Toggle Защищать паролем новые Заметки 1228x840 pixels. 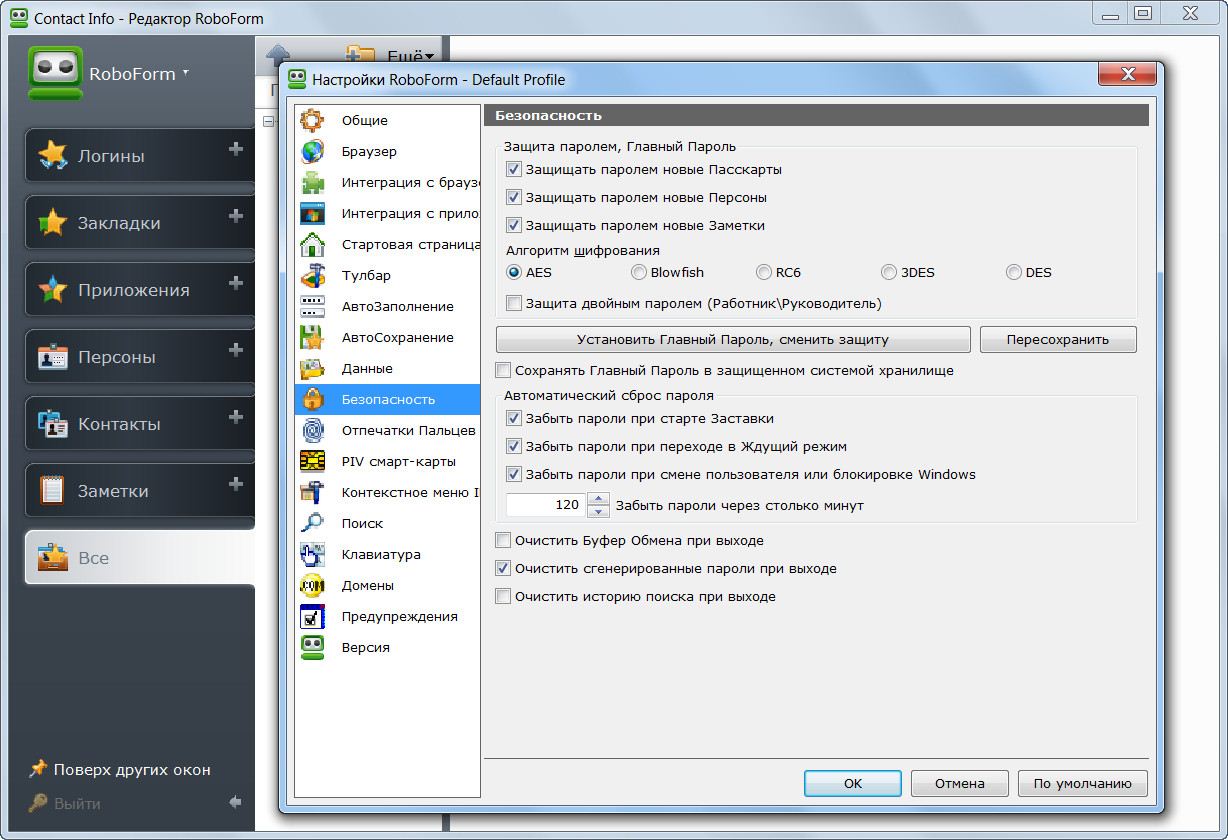click(x=514, y=225)
